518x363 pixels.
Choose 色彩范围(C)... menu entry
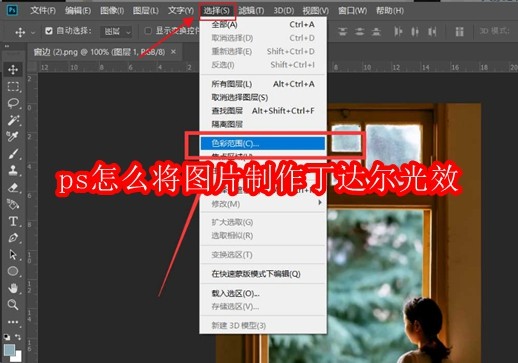[263, 143]
